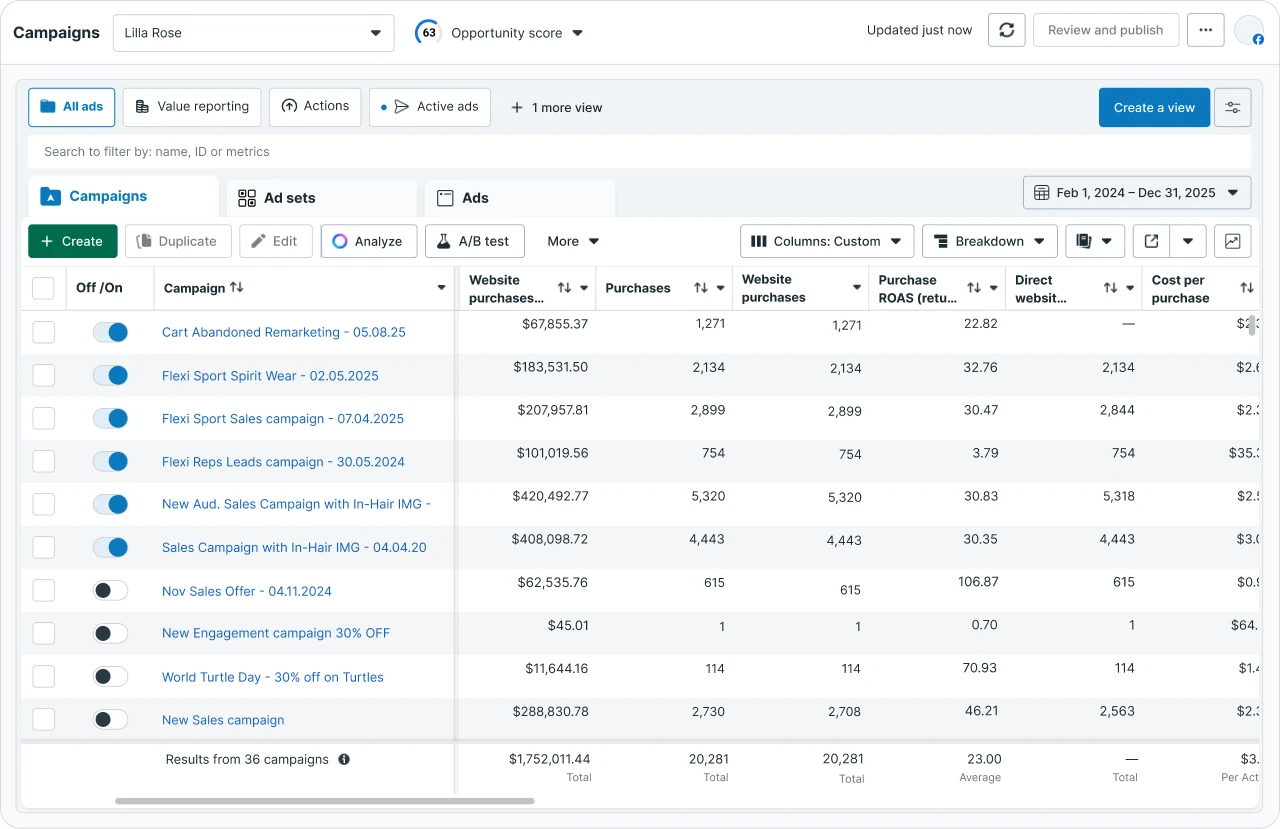The height and width of the screenshot is (829, 1280).
Task: Toggle off Cart Abandoned Remarketing campaign
Action: point(111,332)
